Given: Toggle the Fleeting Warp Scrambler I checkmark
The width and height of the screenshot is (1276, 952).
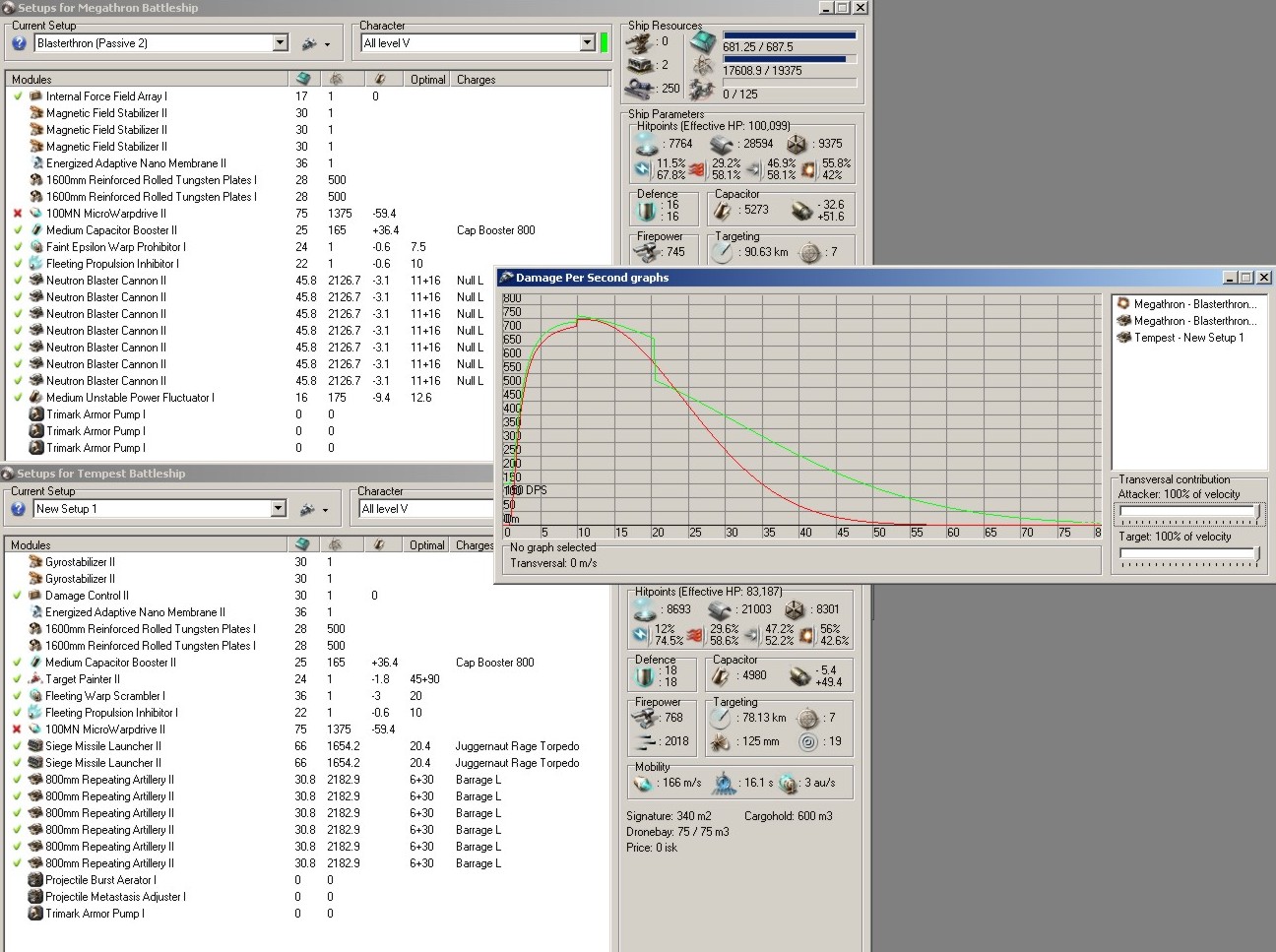Looking at the screenshot, I should tap(17, 696).
